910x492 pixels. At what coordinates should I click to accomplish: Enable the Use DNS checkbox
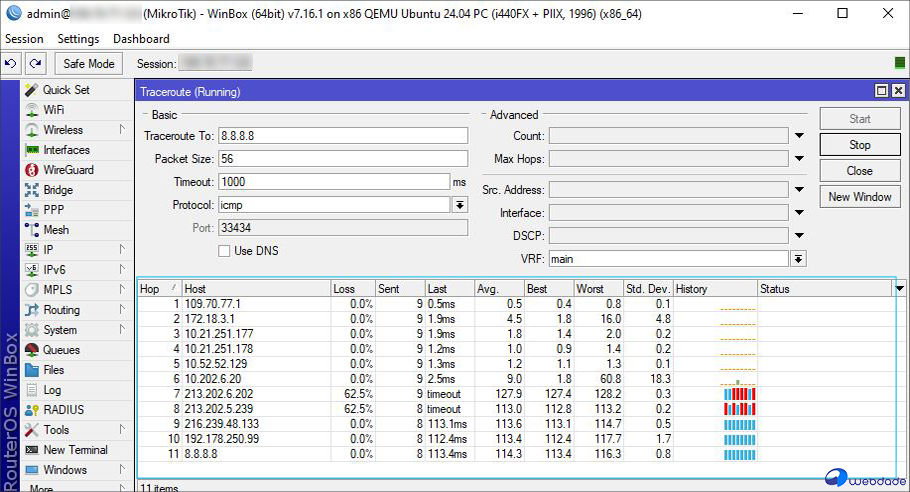pos(225,250)
